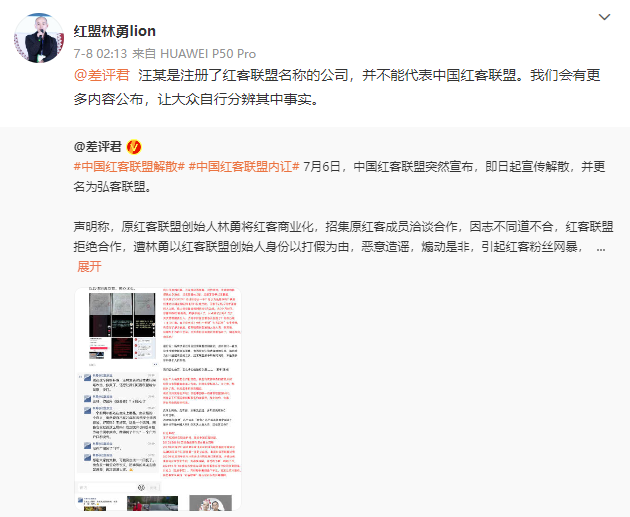The width and height of the screenshot is (630, 517).
Task: Open the attached long screenshot image
Action: pos(158,399)
